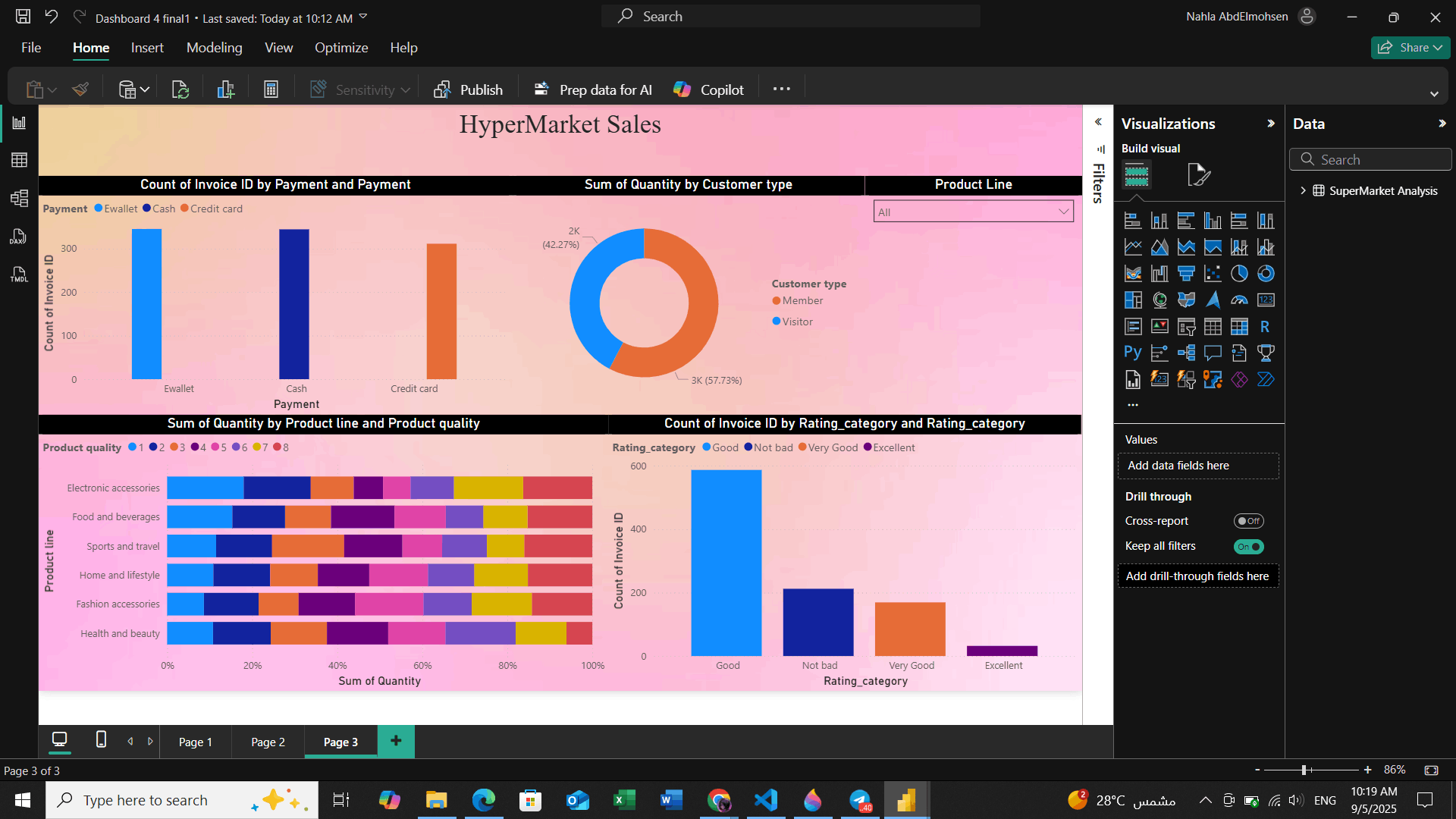Publish the report
1456x819 pixels.
(x=469, y=89)
